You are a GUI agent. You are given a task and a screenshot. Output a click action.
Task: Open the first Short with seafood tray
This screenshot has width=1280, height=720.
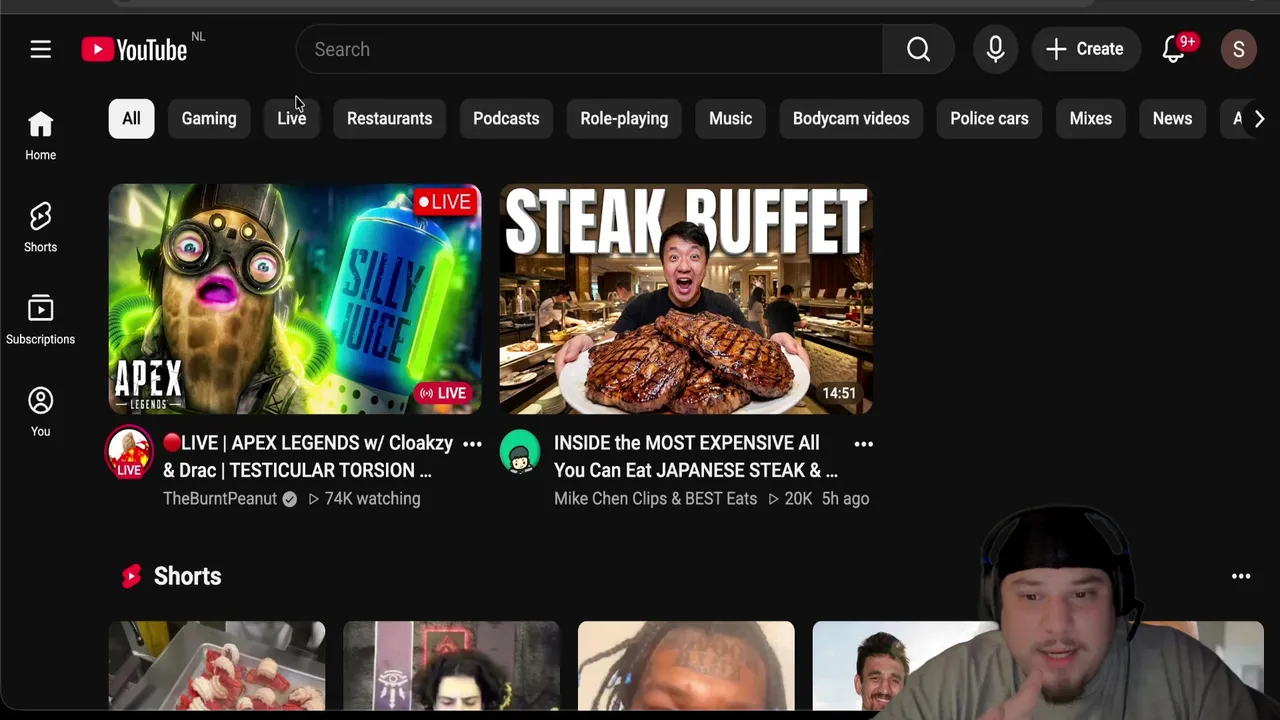pyautogui.click(x=217, y=666)
